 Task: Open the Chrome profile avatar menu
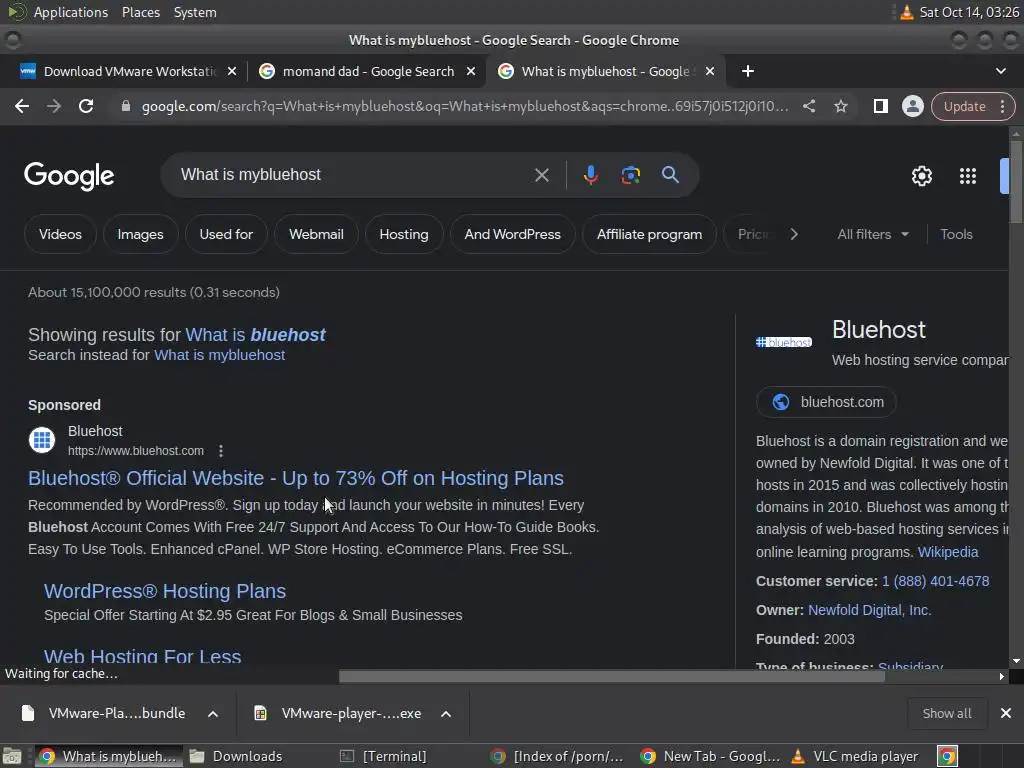click(x=912, y=106)
